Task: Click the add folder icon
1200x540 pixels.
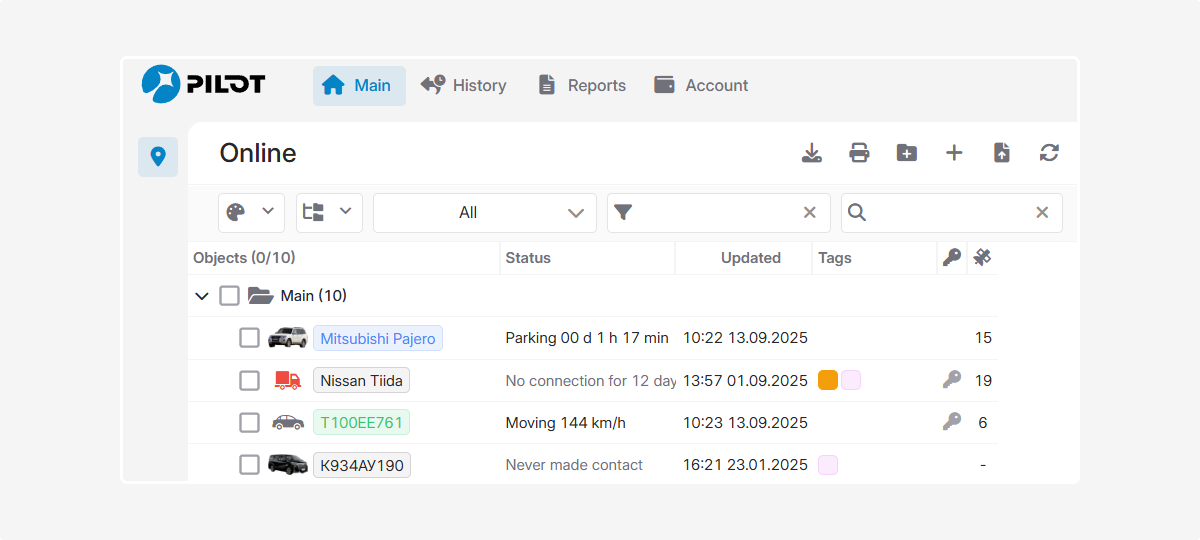Action: 907,153
